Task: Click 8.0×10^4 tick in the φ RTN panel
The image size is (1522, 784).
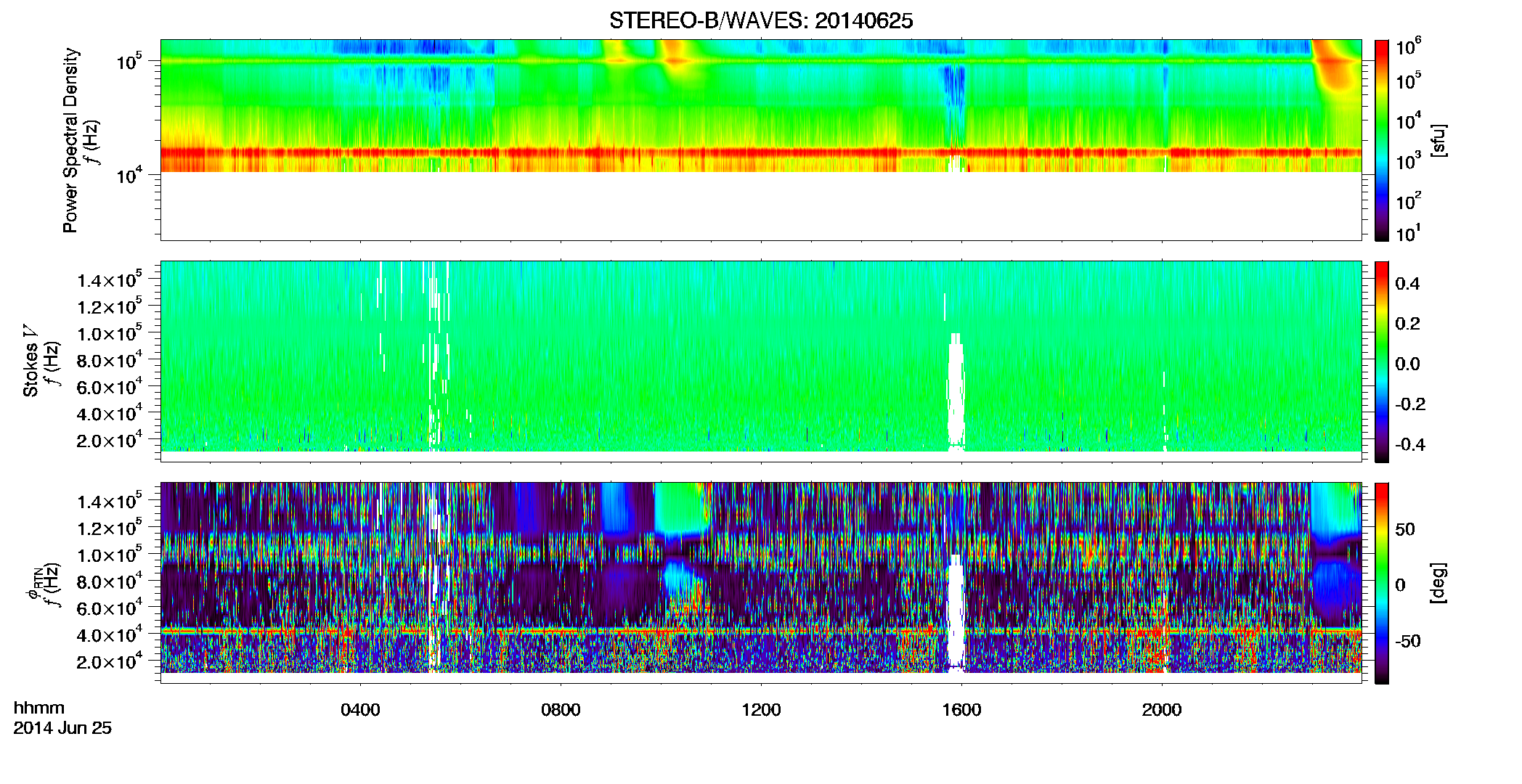Action: (109, 582)
